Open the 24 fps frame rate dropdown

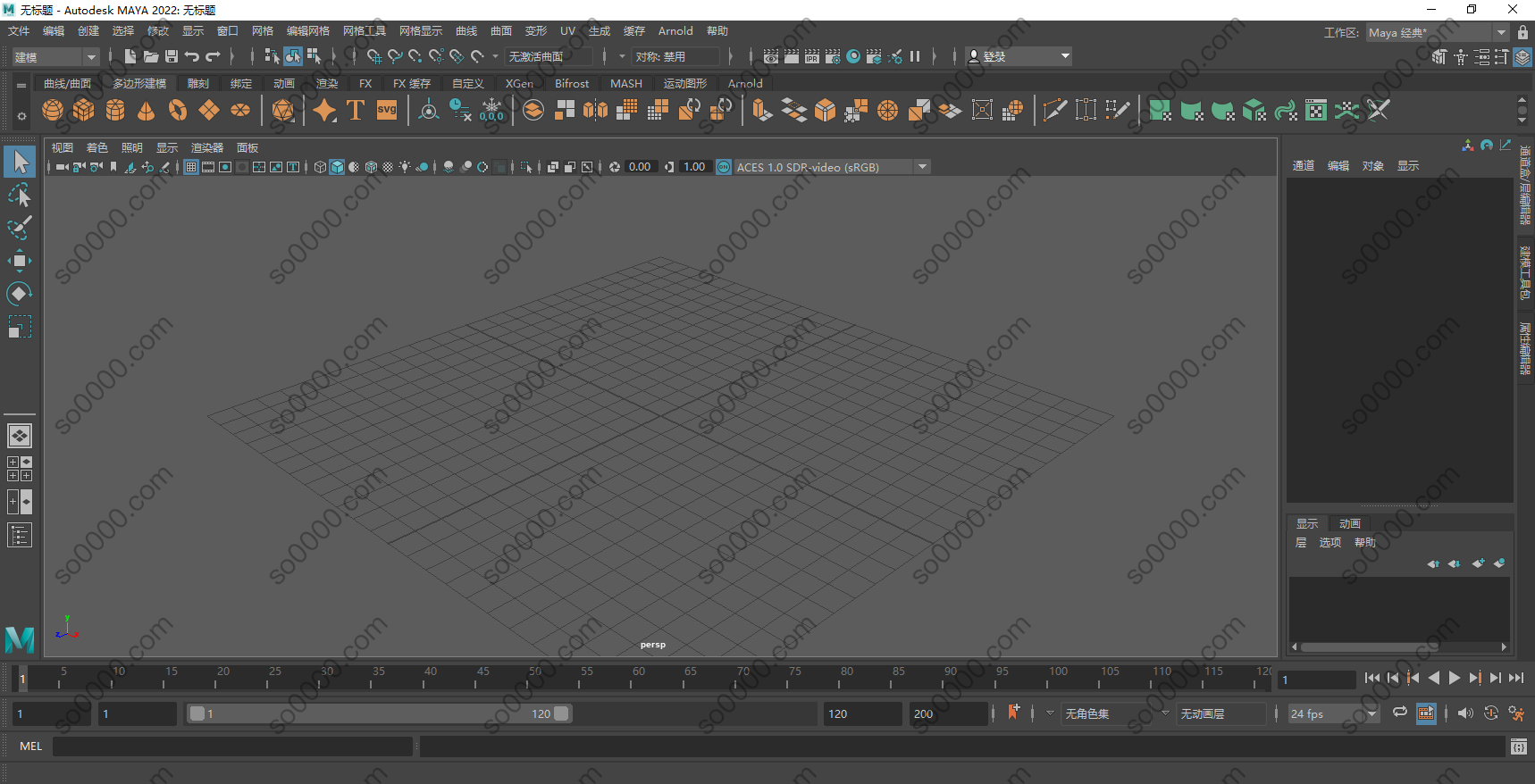tap(1334, 713)
